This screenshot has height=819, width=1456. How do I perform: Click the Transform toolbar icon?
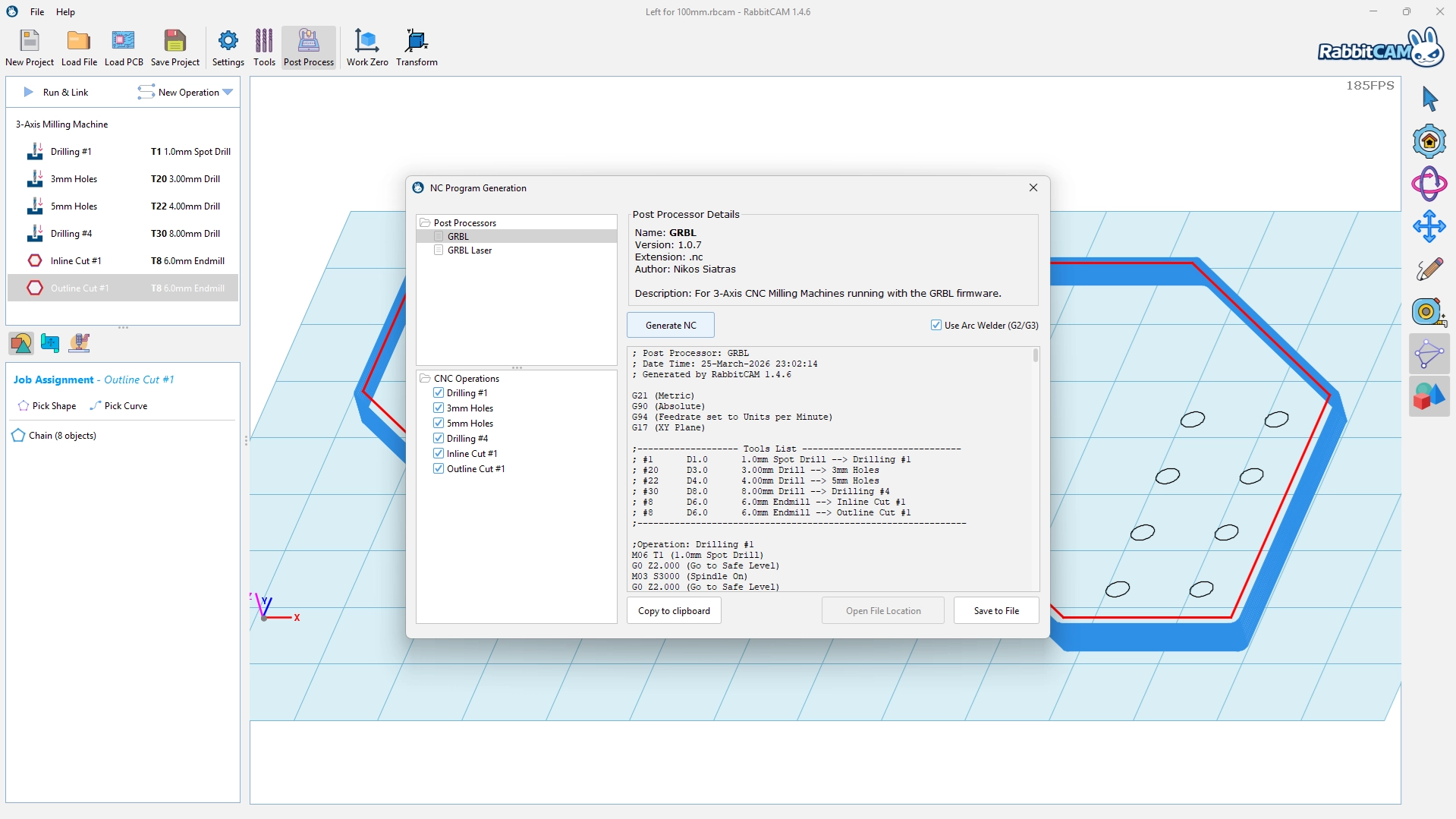[x=417, y=49]
